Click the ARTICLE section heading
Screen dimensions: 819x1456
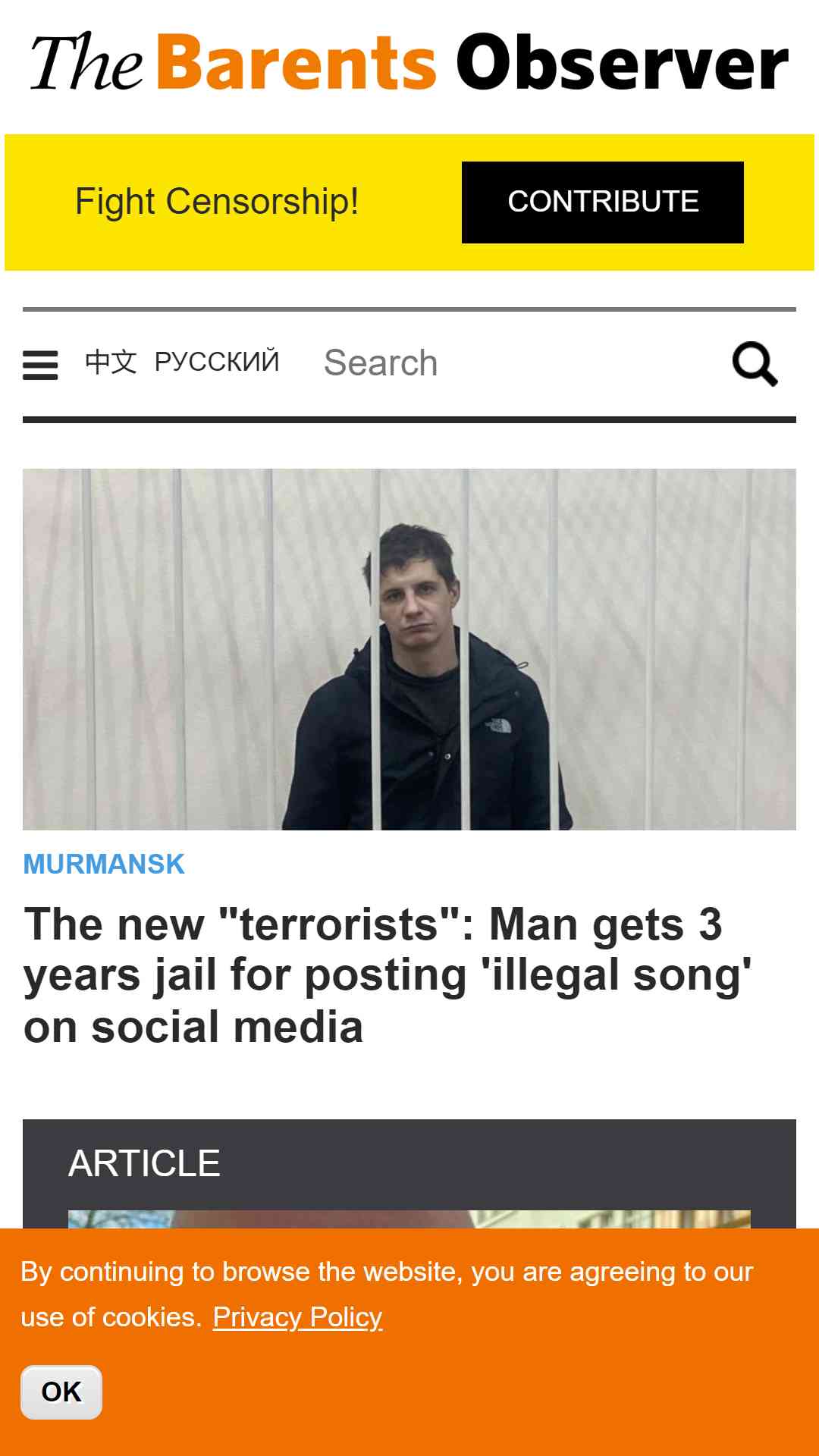coord(144,1163)
